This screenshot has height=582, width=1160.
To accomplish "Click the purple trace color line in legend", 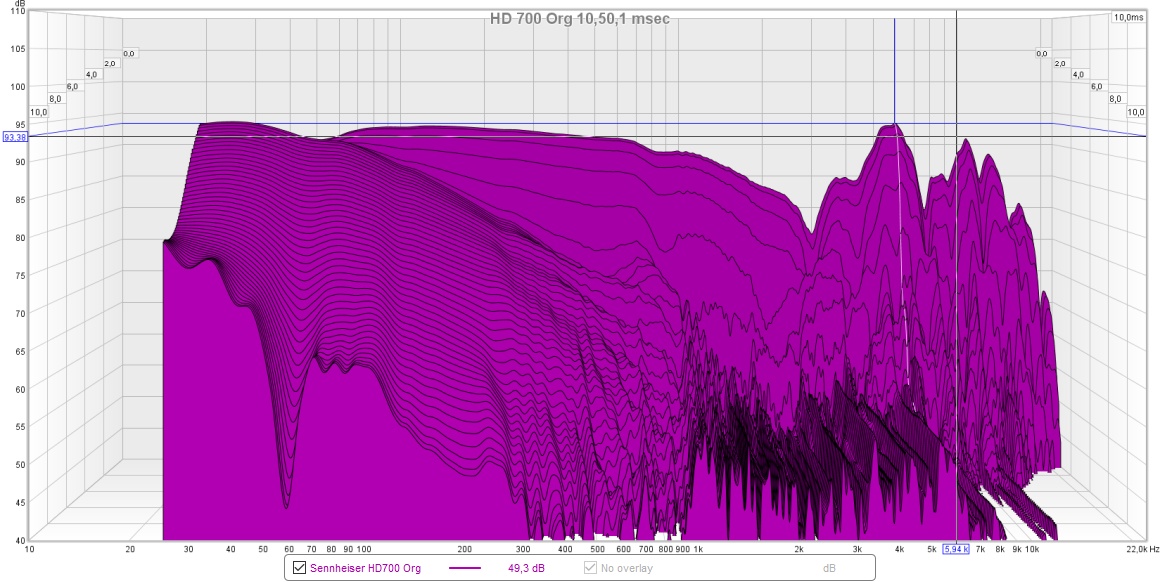I will click(465, 567).
